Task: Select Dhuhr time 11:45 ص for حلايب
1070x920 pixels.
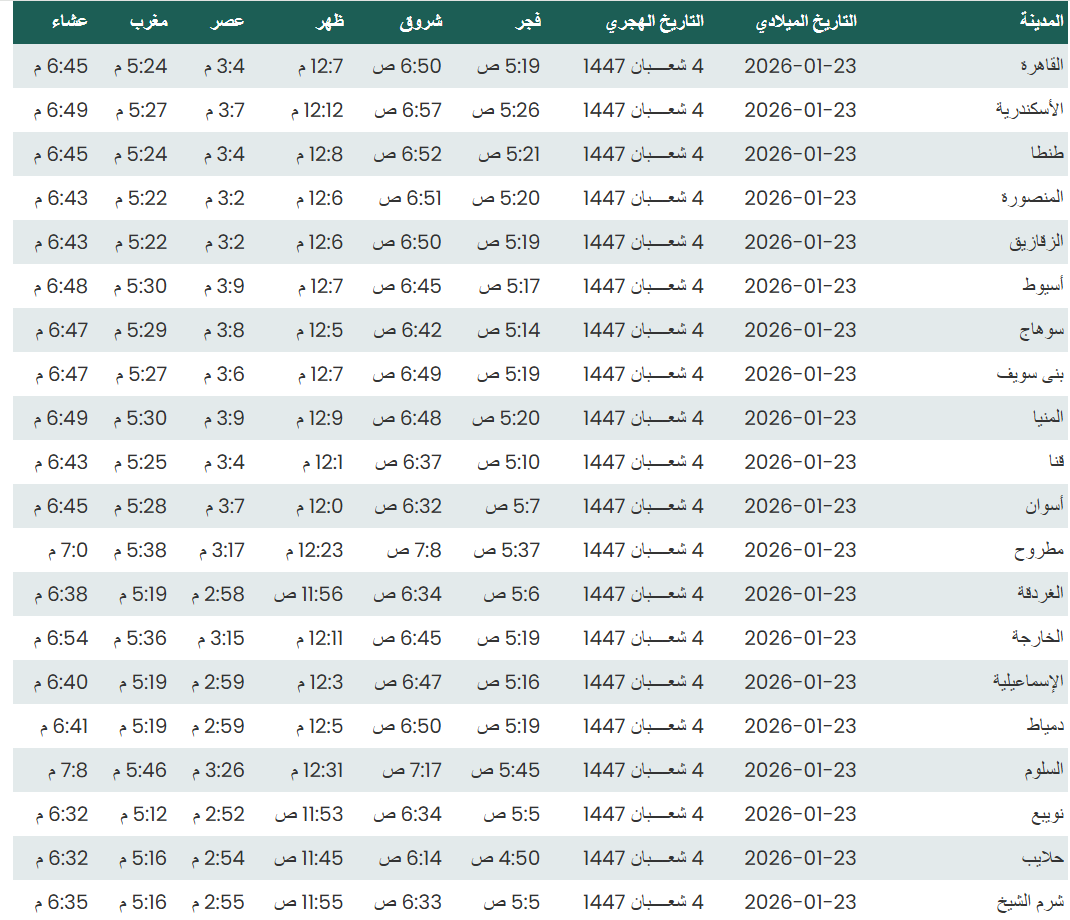Action: point(309,858)
